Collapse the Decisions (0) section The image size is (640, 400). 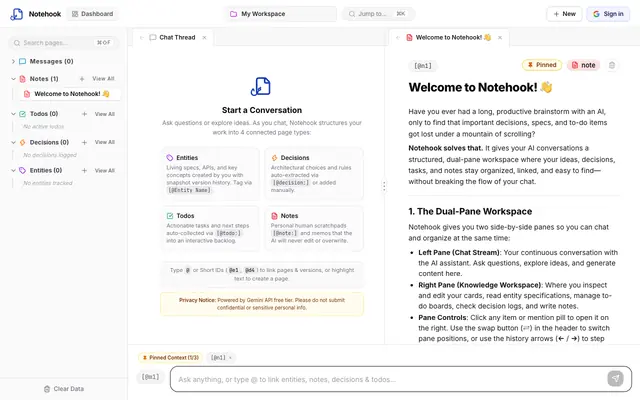pyautogui.click(x=13, y=142)
